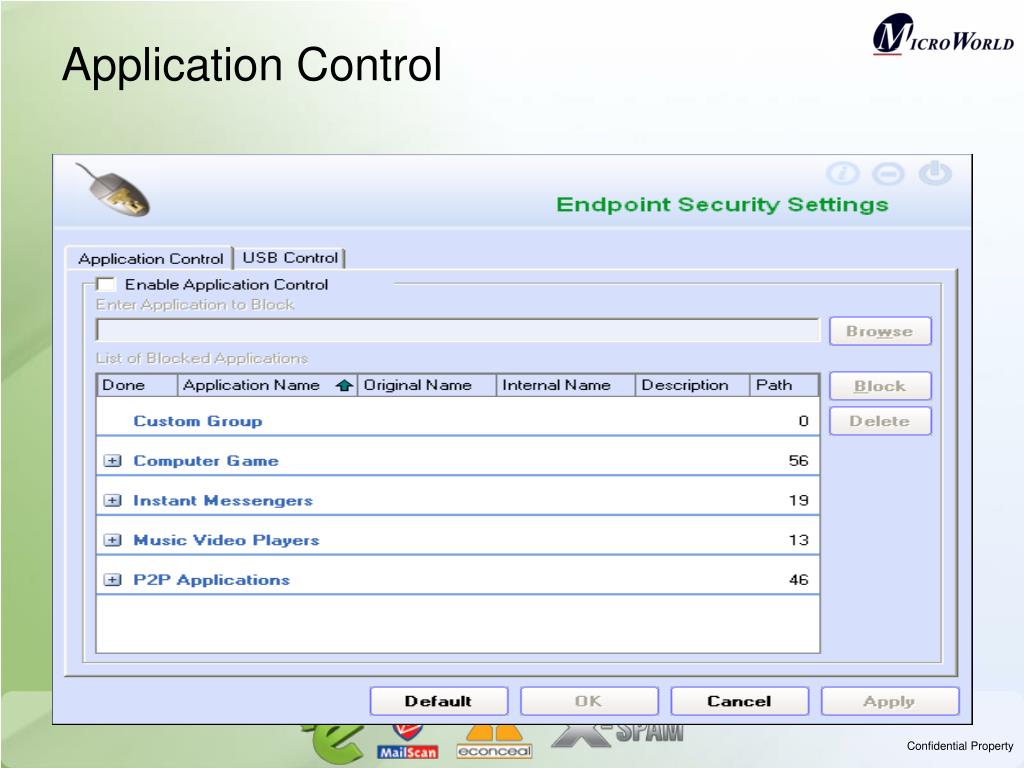
Task: Expand the Computer Game group
Action: tap(112, 461)
